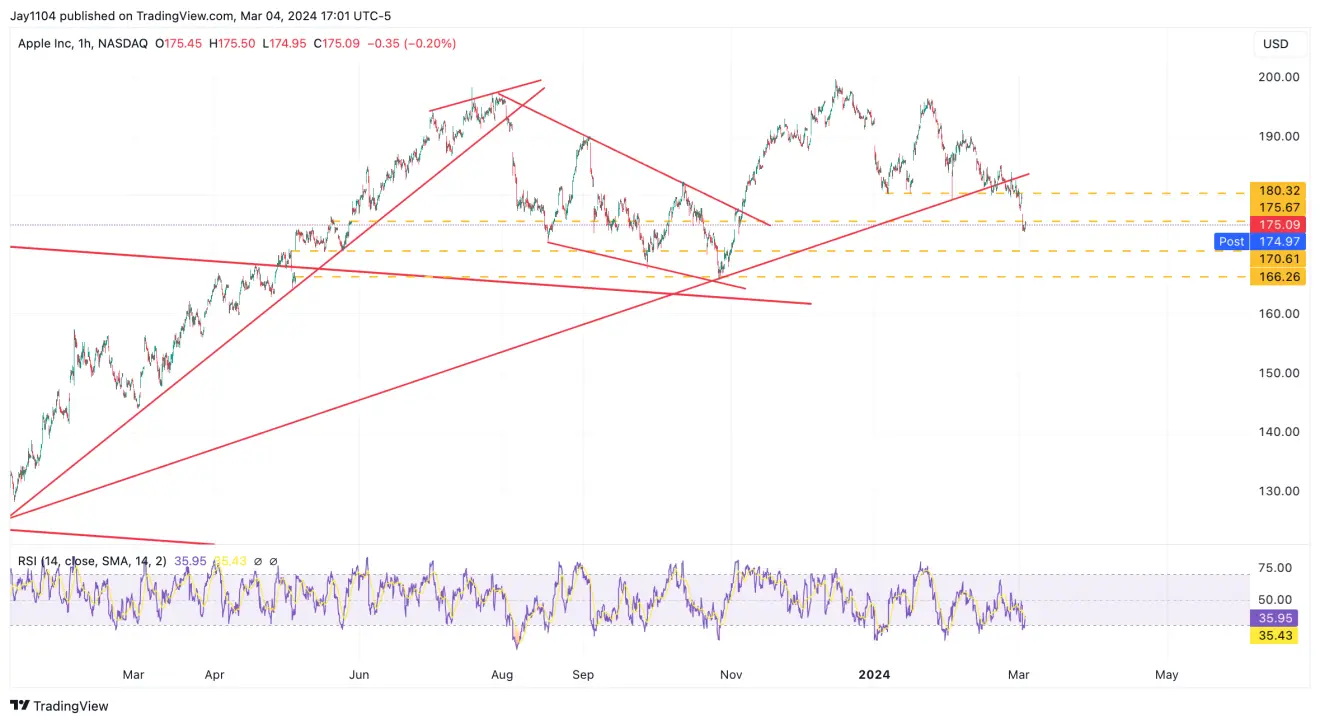
Task: Click the Apple Inc, 1h, NASDAQ title
Action: click(82, 44)
